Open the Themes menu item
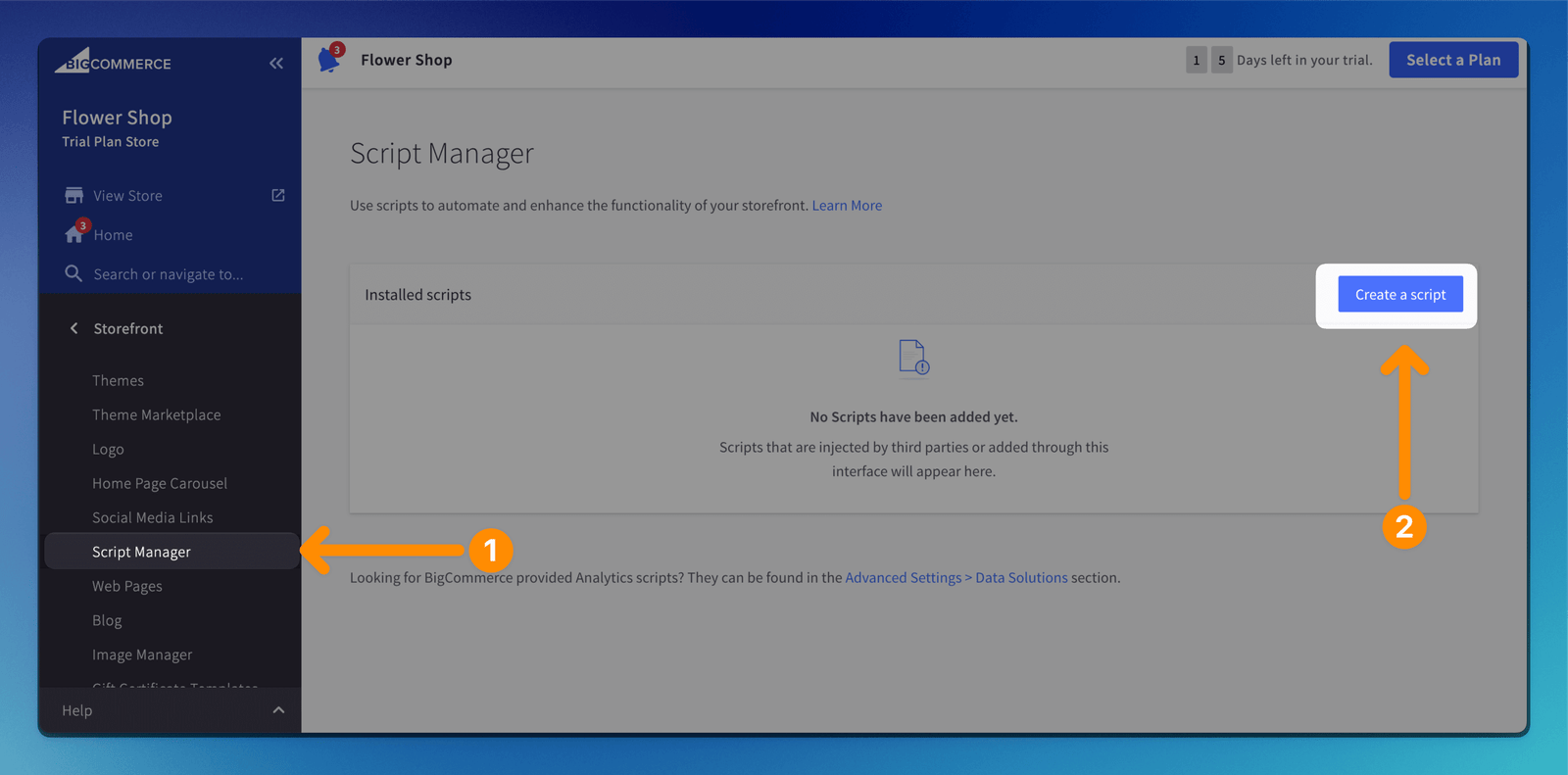Screen dimensions: 1568x775 [118, 380]
